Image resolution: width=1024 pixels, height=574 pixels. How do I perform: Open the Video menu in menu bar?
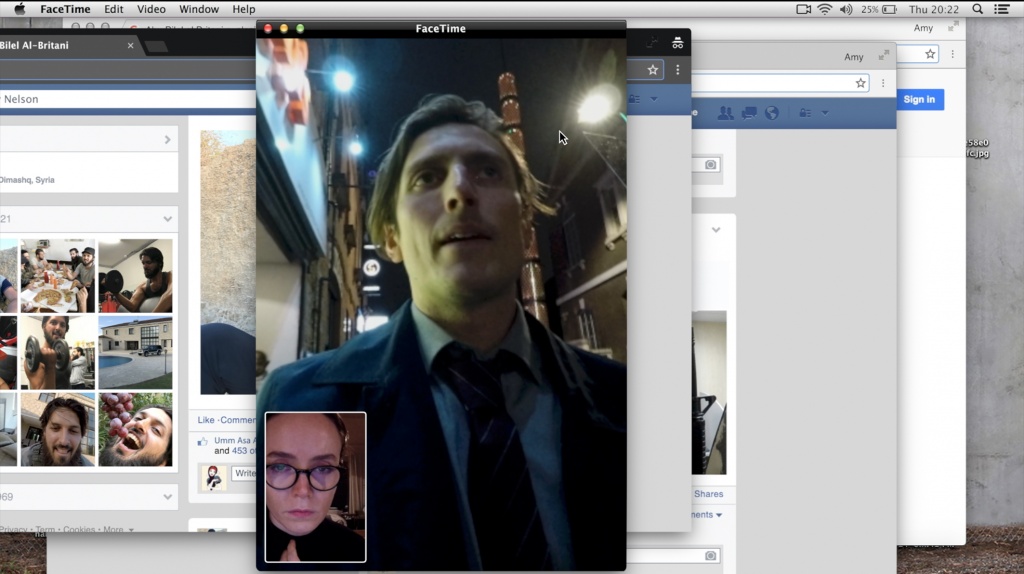(151, 9)
